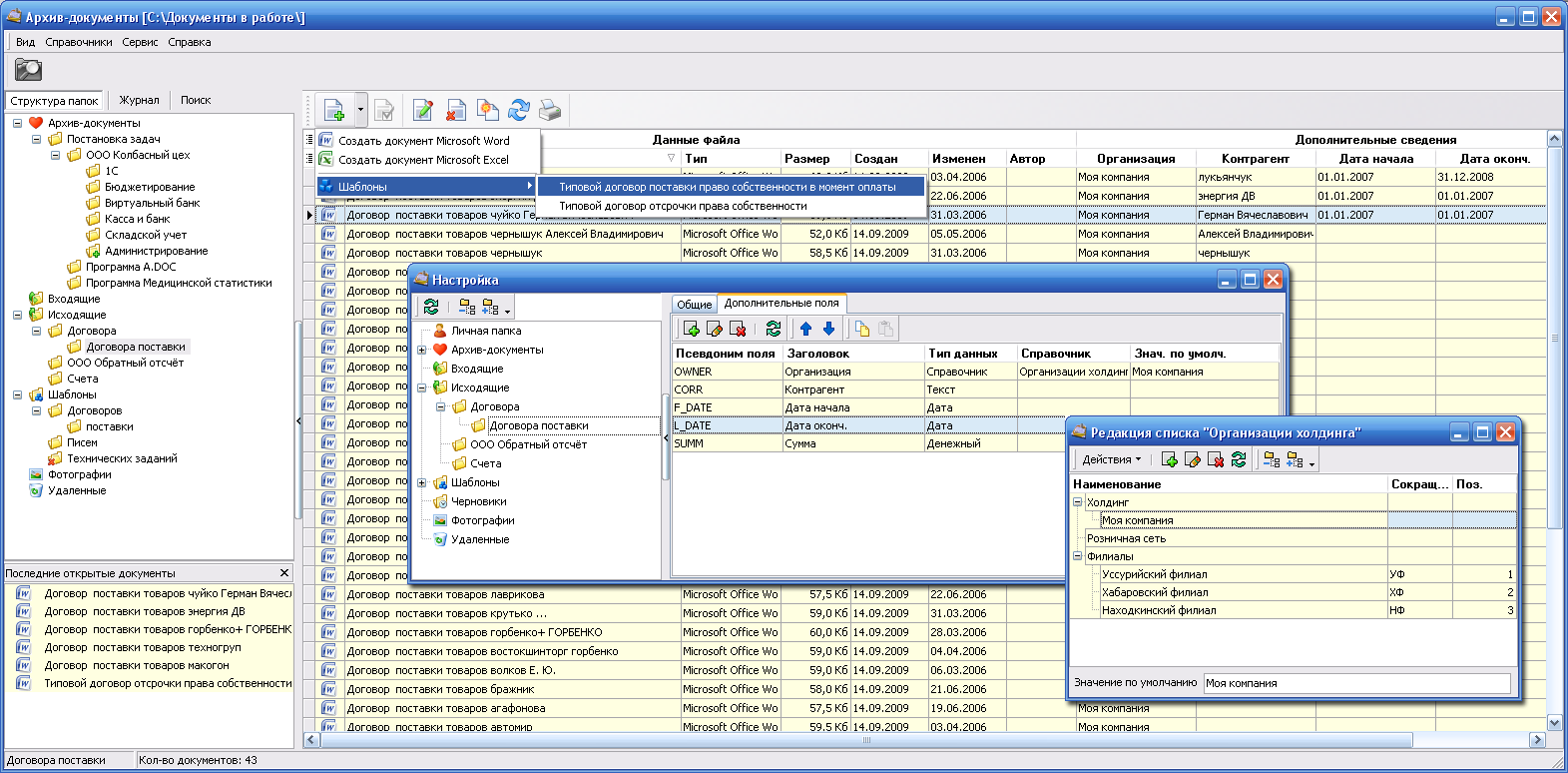Expand Шаблоны in Настройка tree
Image resolution: width=1568 pixels, height=773 pixels.
click(422, 482)
